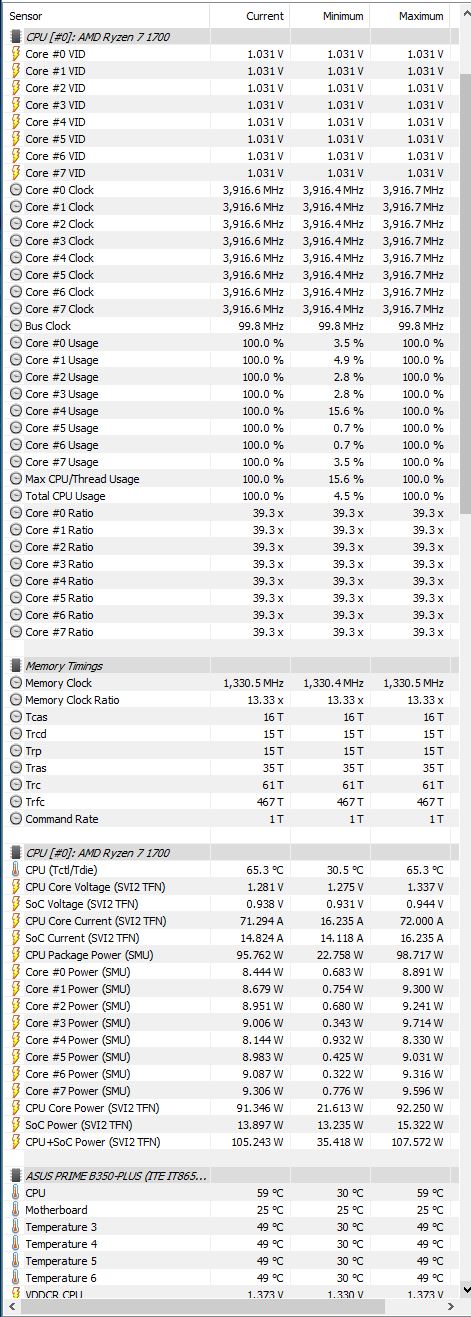Select the Bus Clock sensor row
The image size is (471, 1317).
click(x=229, y=326)
